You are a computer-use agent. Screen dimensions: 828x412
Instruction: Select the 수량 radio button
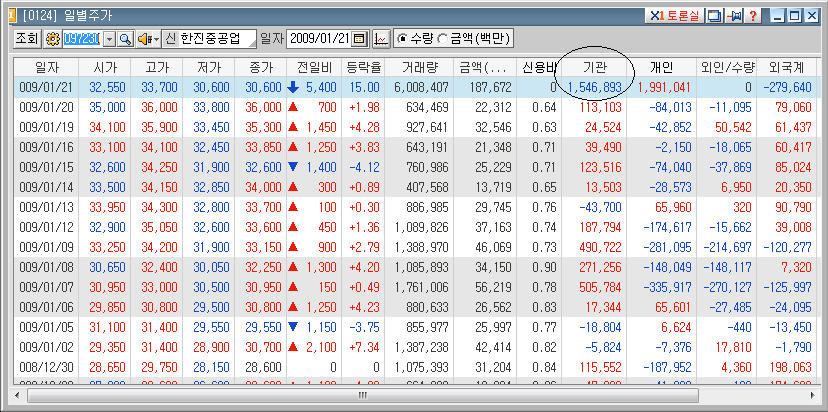[x=402, y=39]
